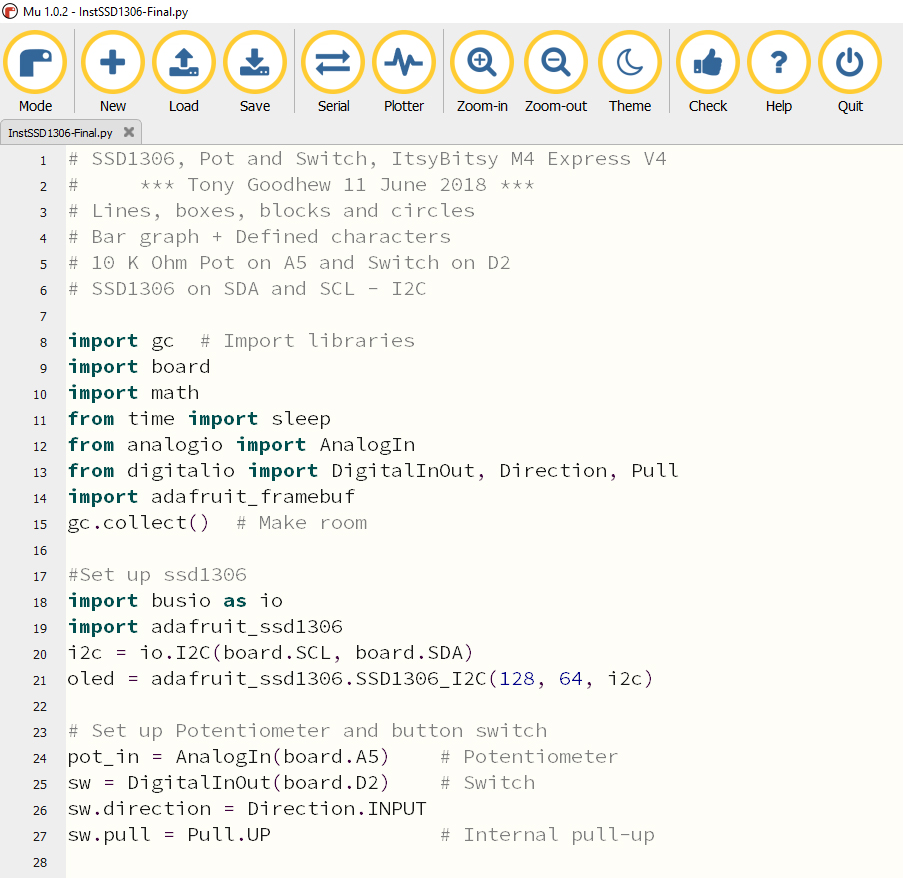
Task: Select the InstSSD1306-Final.py tab
Action: coord(60,131)
